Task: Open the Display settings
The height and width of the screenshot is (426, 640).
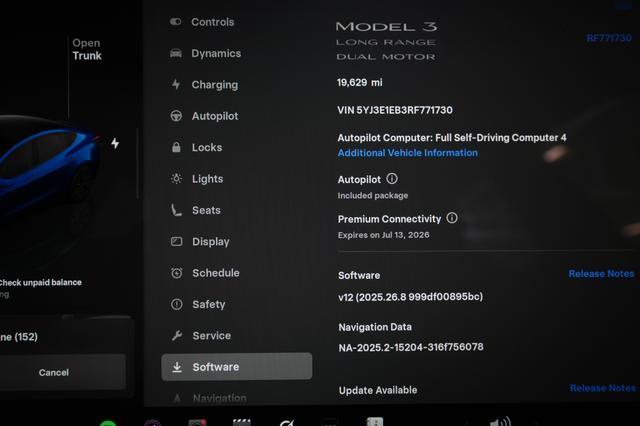Action: (x=200, y=242)
